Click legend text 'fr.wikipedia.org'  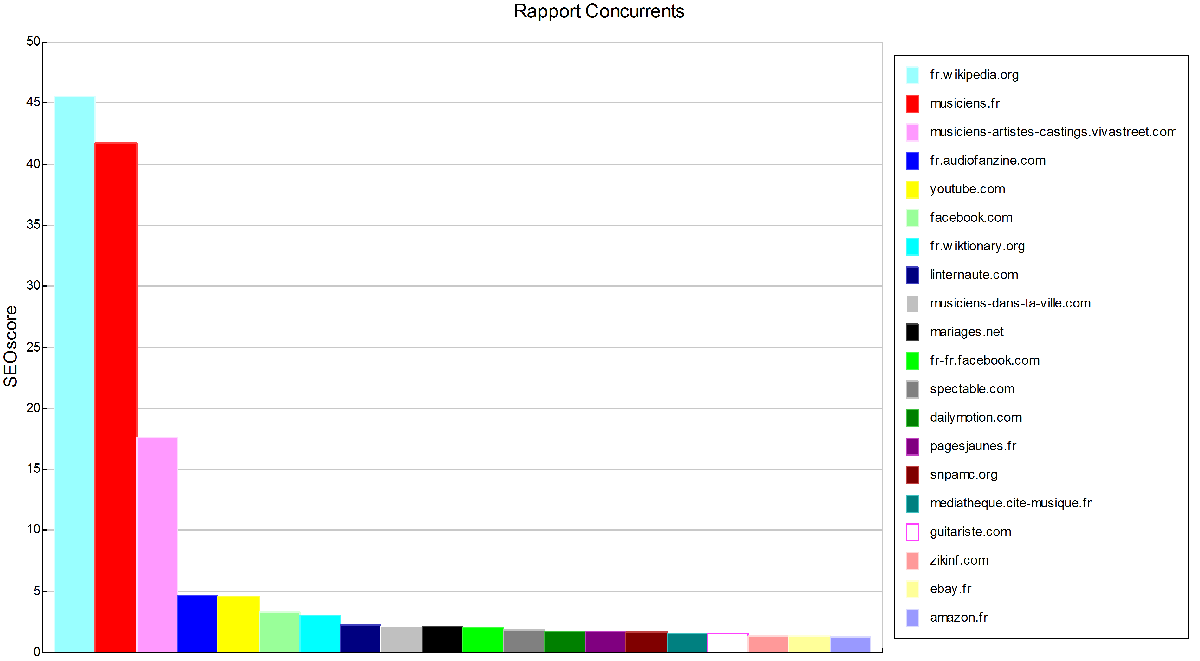coord(974,75)
